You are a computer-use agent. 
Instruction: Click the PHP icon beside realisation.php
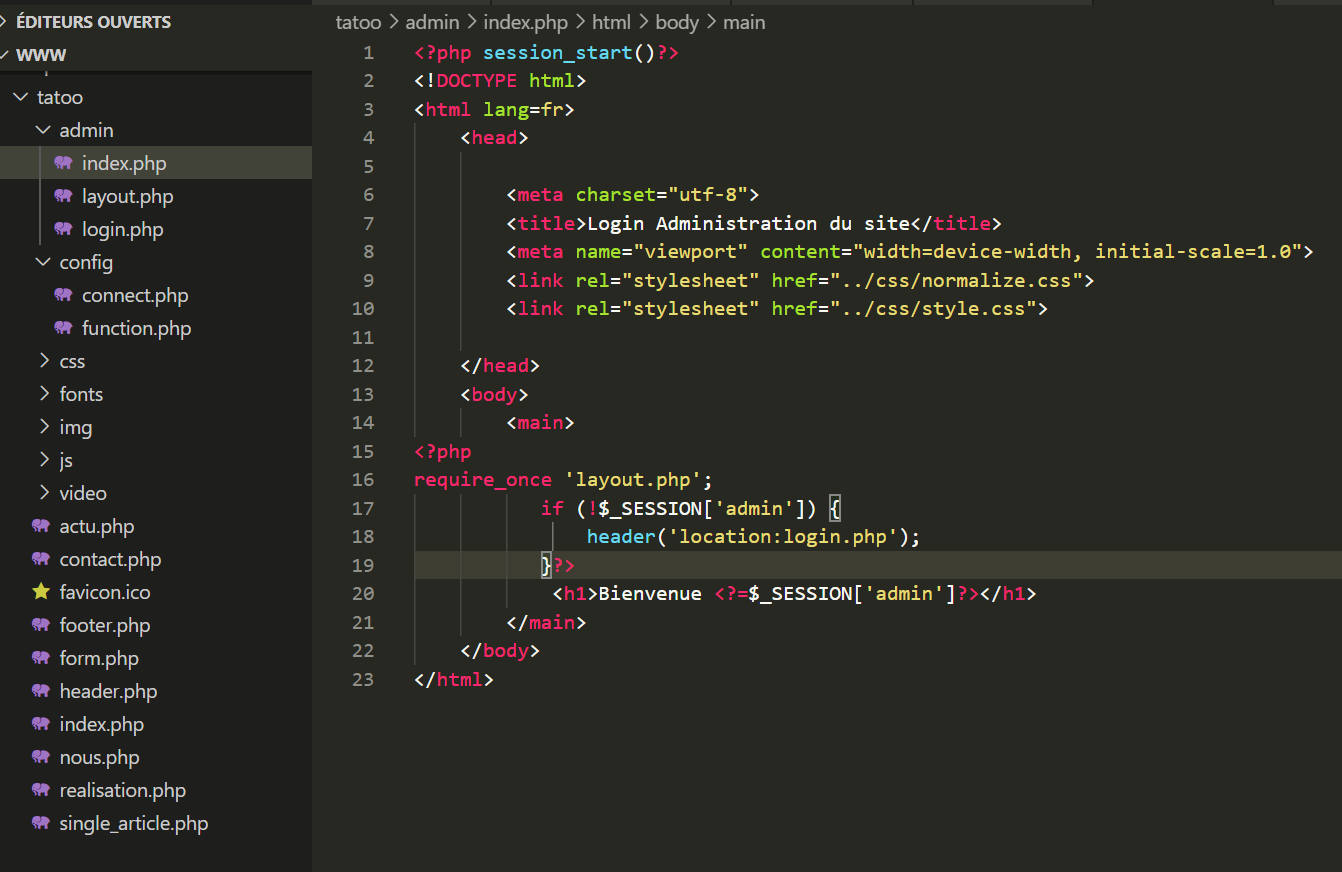point(41,790)
